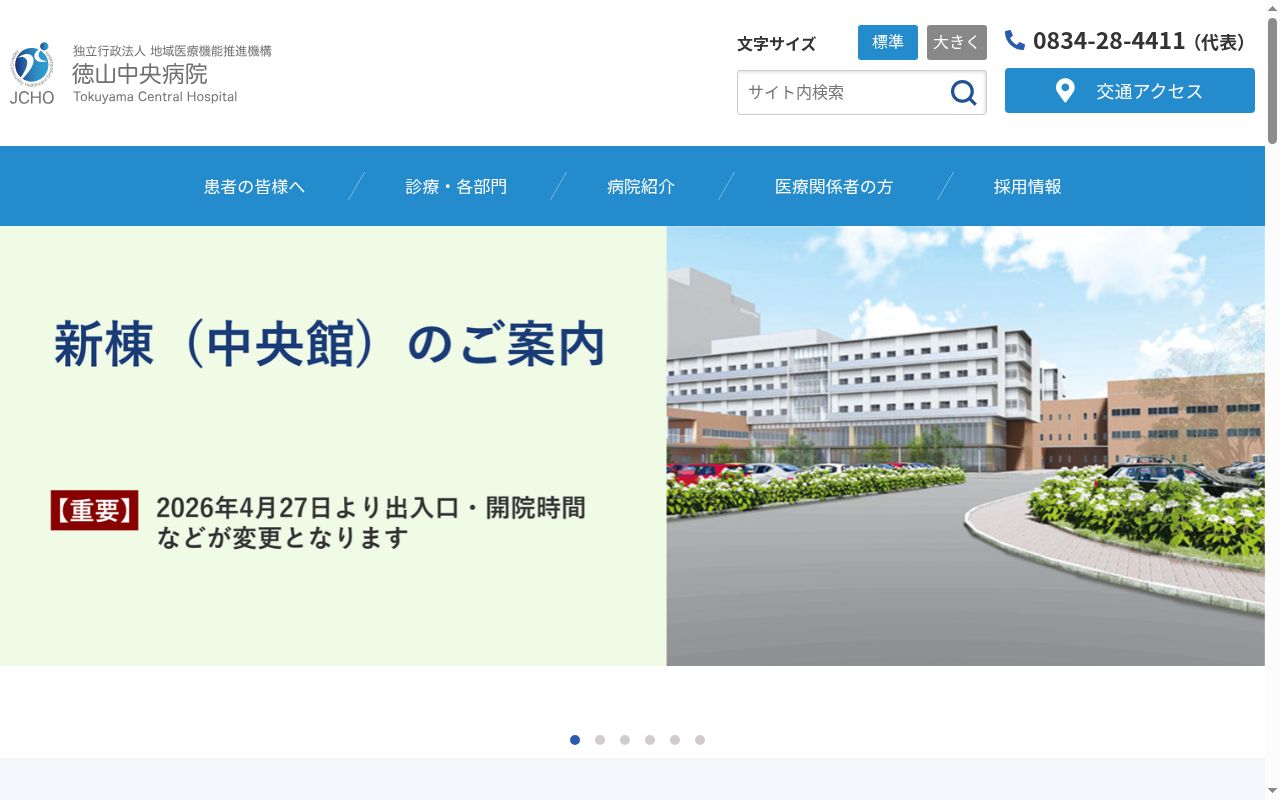Select the fifth carousel dot
The width and height of the screenshot is (1280, 800).
pos(675,740)
